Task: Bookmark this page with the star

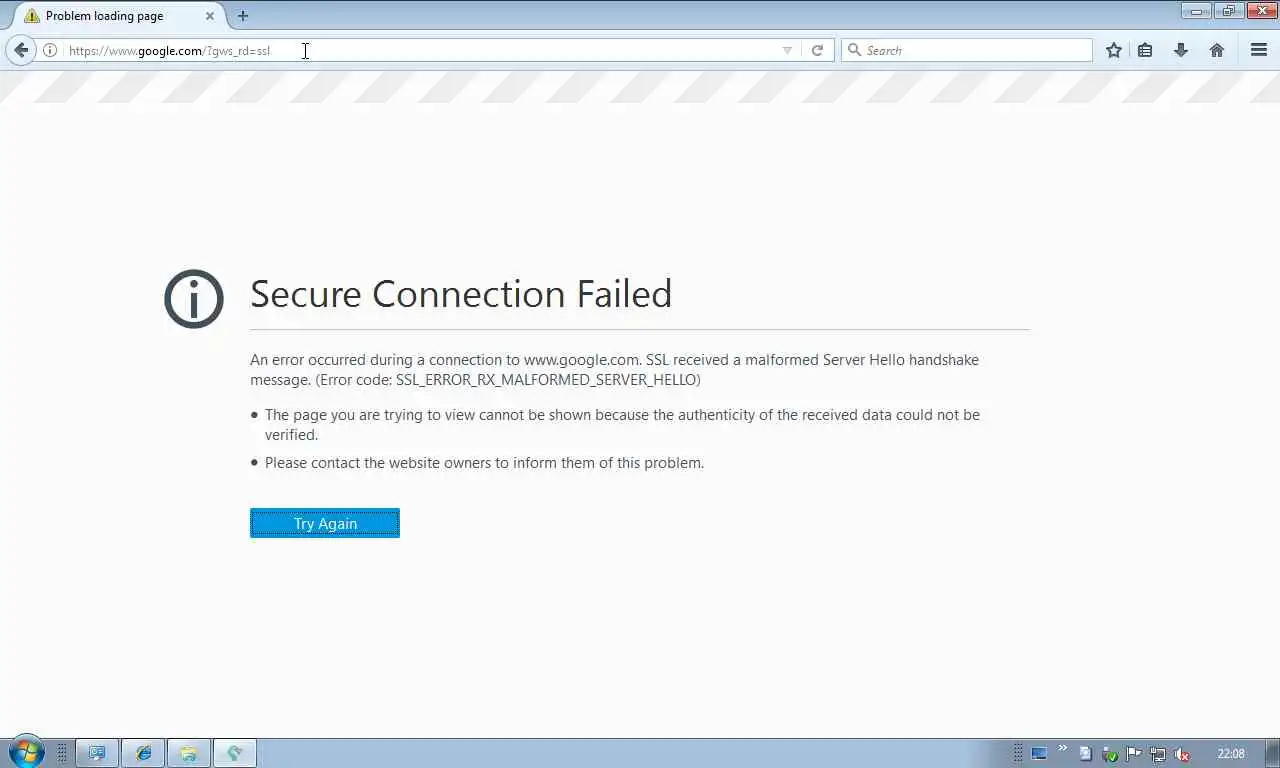Action: tap(1113, 50)
